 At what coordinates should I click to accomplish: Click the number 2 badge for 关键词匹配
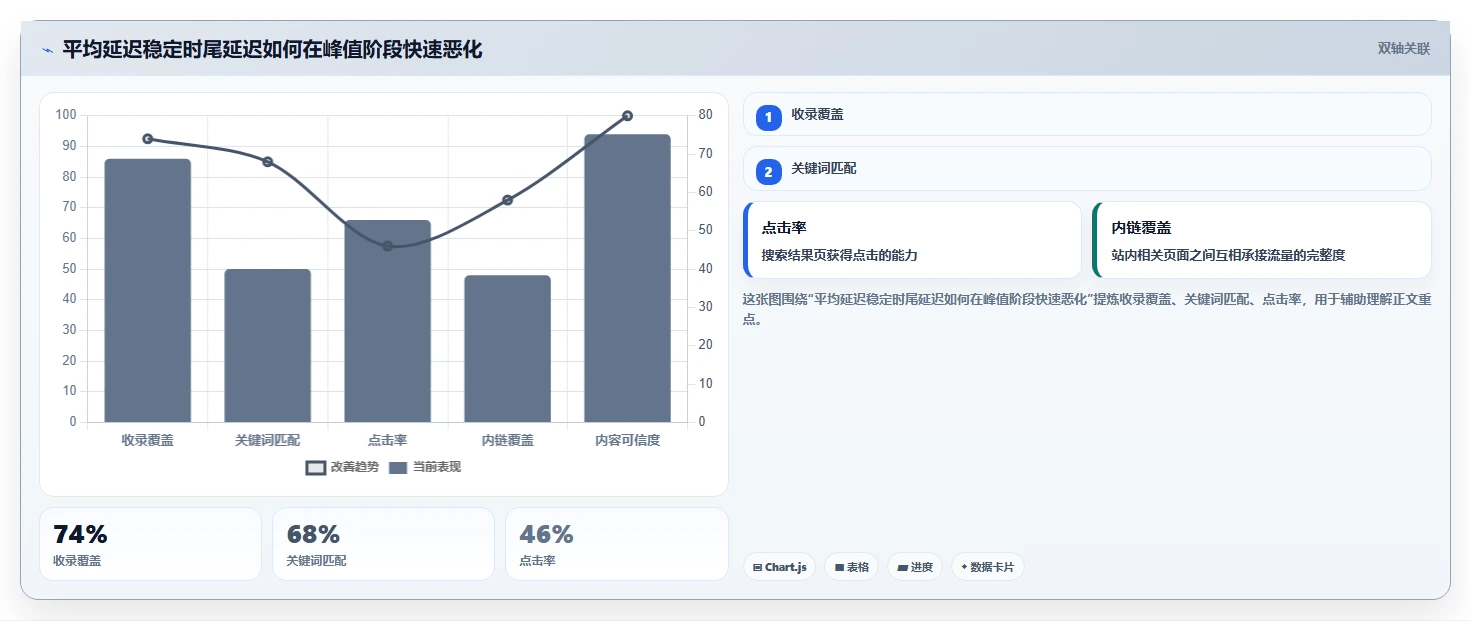769,172
